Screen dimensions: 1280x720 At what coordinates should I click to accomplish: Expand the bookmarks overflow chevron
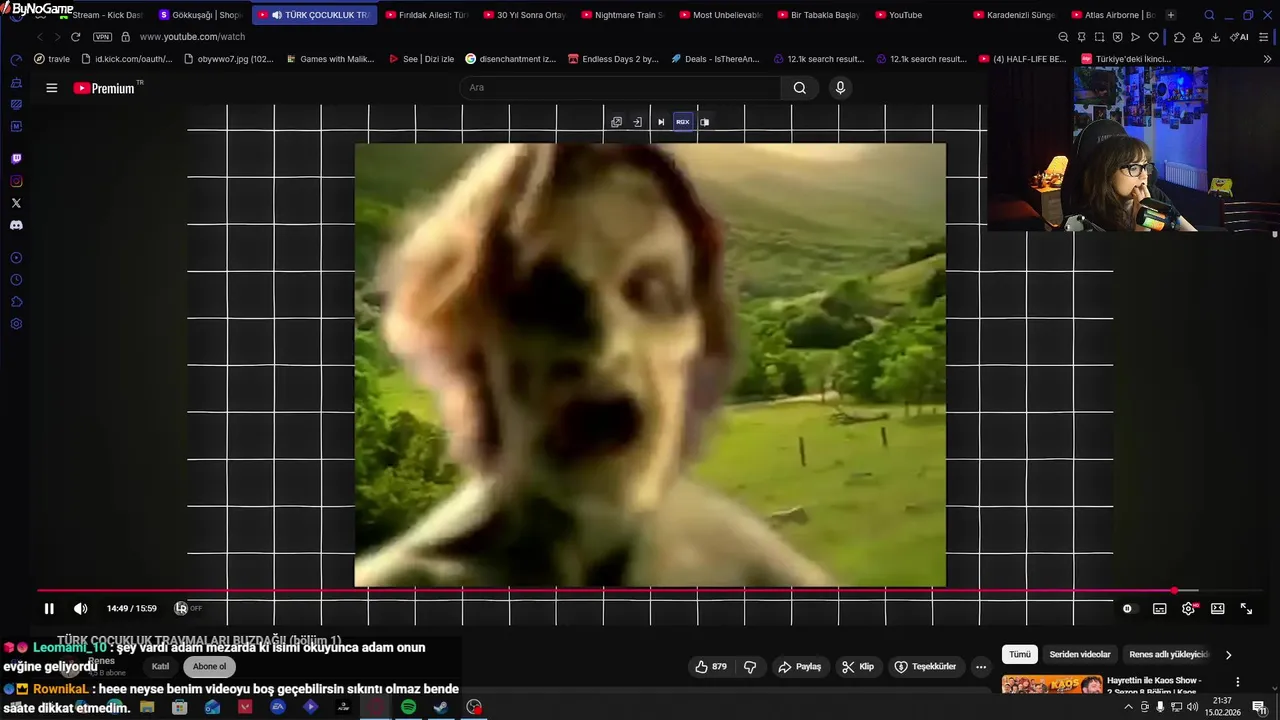(1268, 59)
